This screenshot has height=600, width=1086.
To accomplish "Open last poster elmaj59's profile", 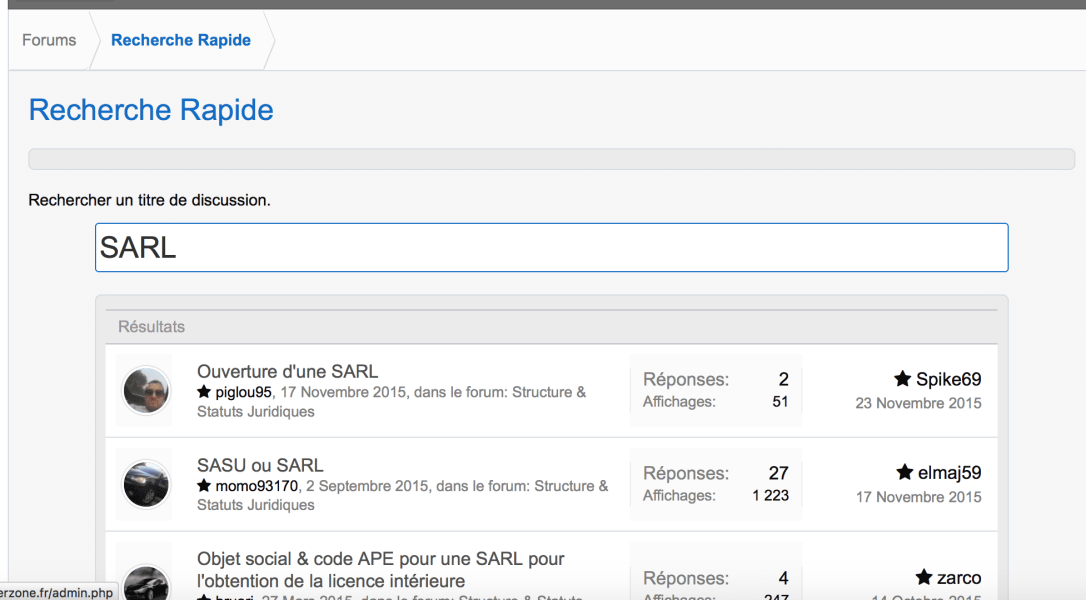I will coord(950,473).
